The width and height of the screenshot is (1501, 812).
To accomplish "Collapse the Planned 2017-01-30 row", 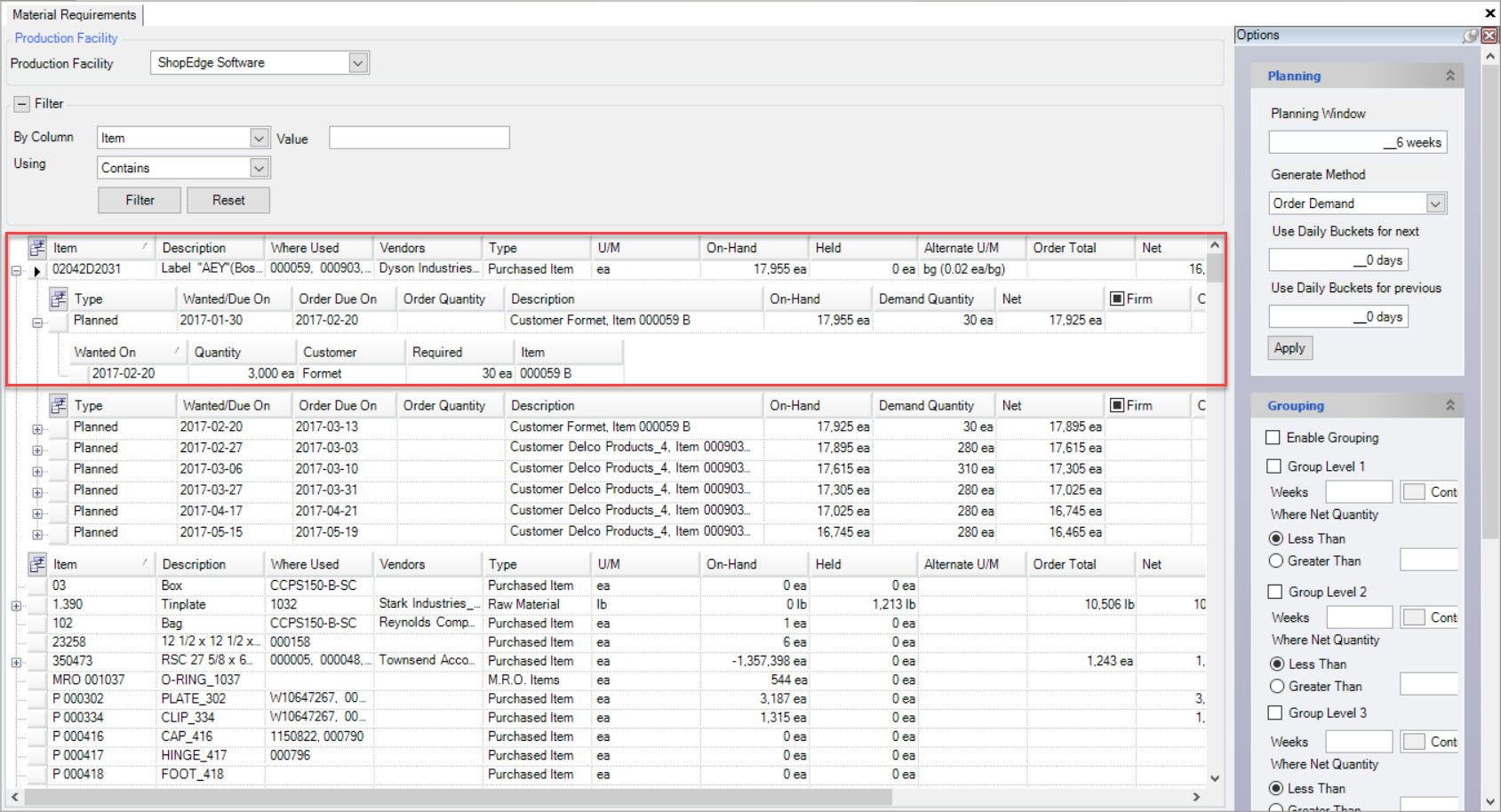I will (x=37, y=322).
